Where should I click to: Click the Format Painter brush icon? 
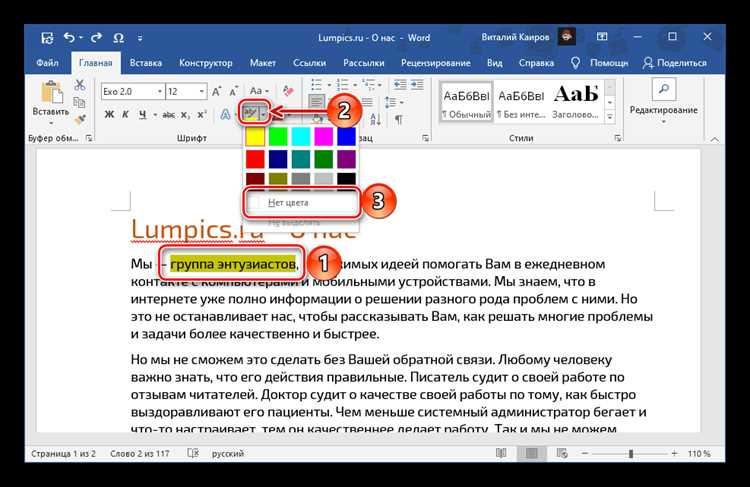80,119
